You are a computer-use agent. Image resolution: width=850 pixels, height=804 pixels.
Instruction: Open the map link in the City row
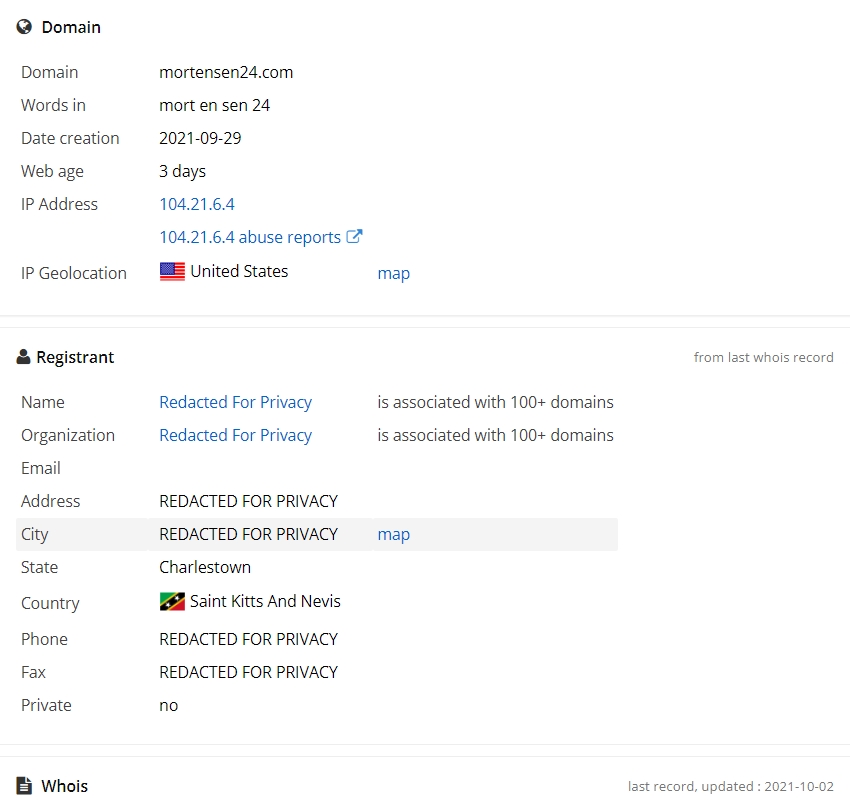coord(394,535)
